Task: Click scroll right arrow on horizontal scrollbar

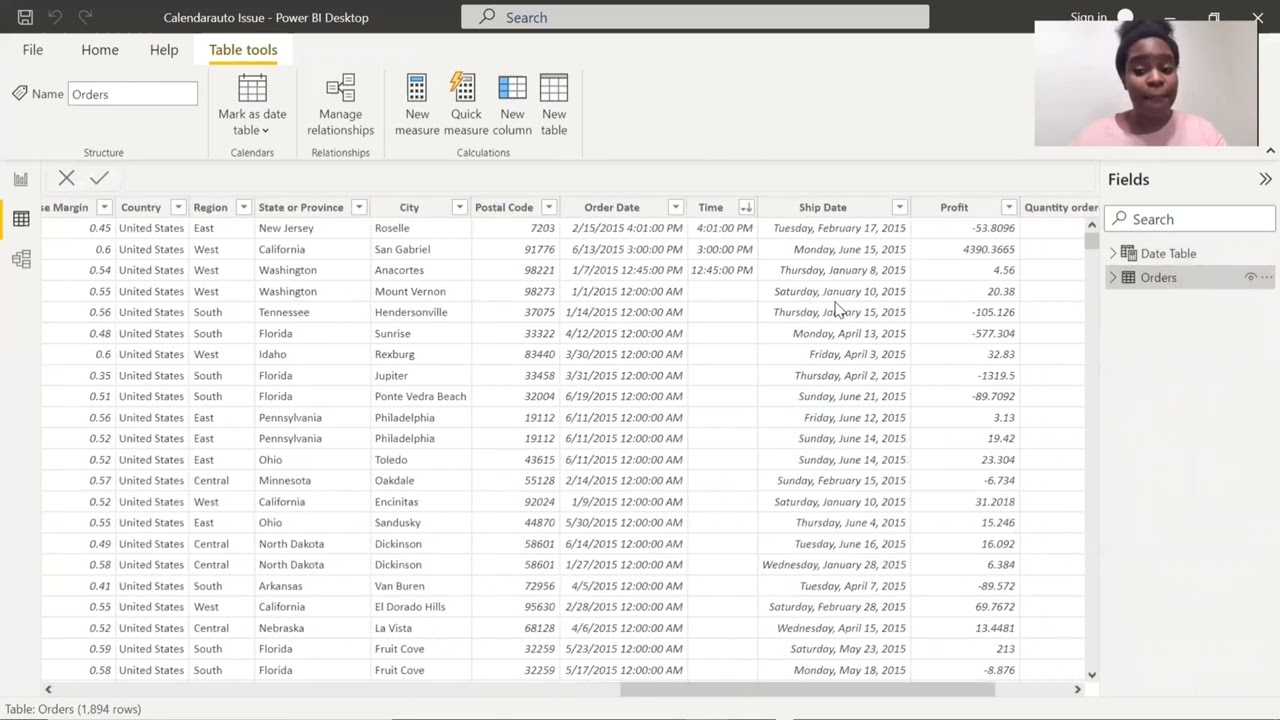Action: pyautogui.click(x=1077, y=689)
